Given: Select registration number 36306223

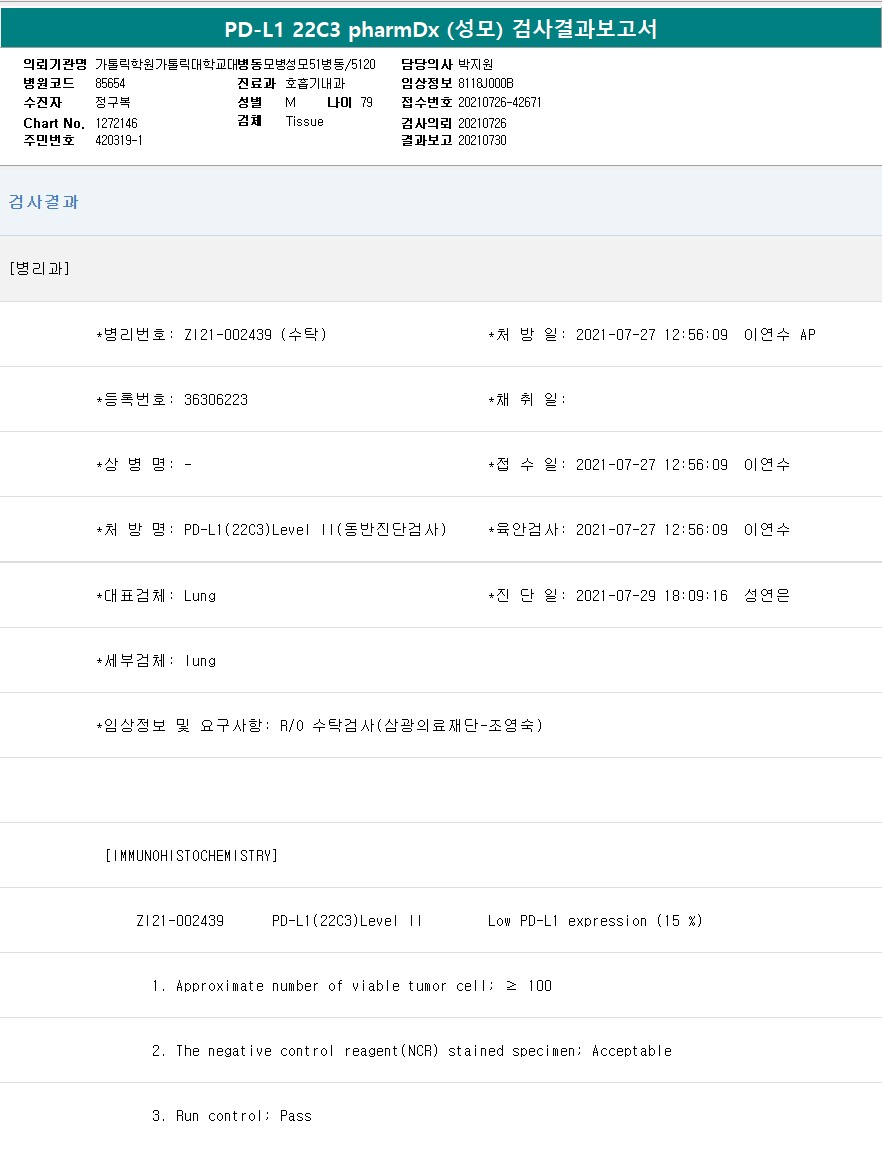Looking at the screenshot, I should click(x=215, y=400).
